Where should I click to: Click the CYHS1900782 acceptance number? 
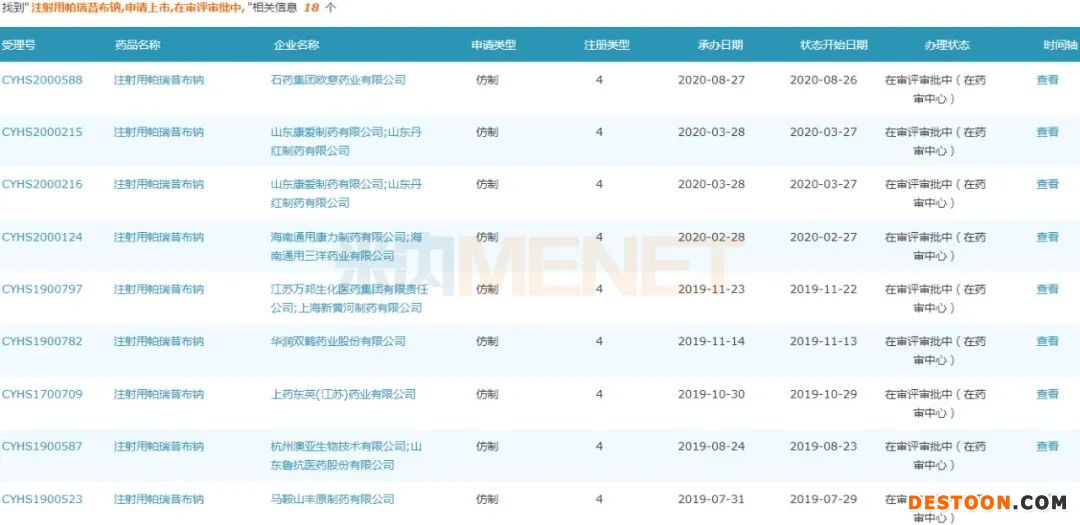42,341
